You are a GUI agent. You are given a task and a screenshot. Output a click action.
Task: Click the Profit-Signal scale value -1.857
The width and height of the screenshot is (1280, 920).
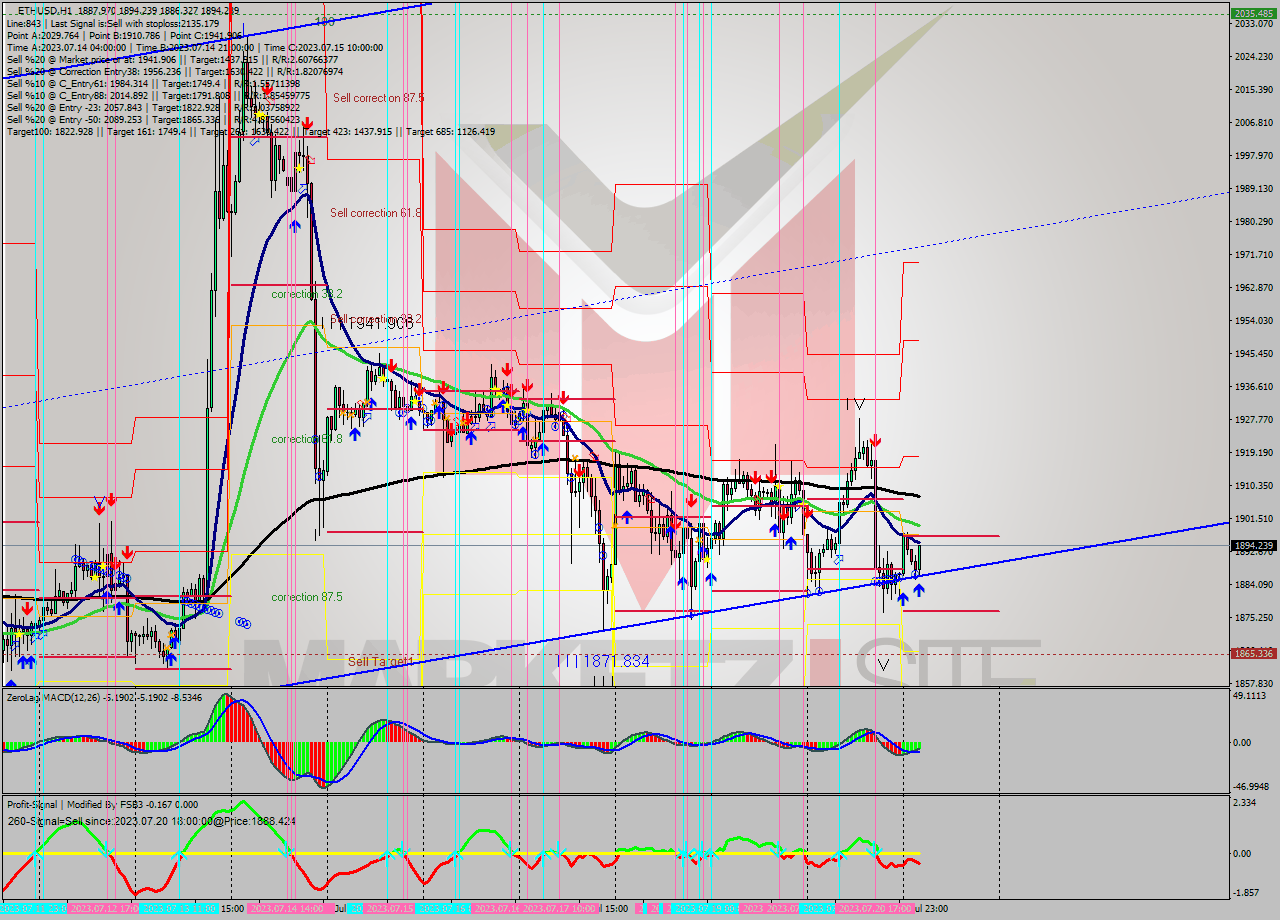[x=1247, y=892]
